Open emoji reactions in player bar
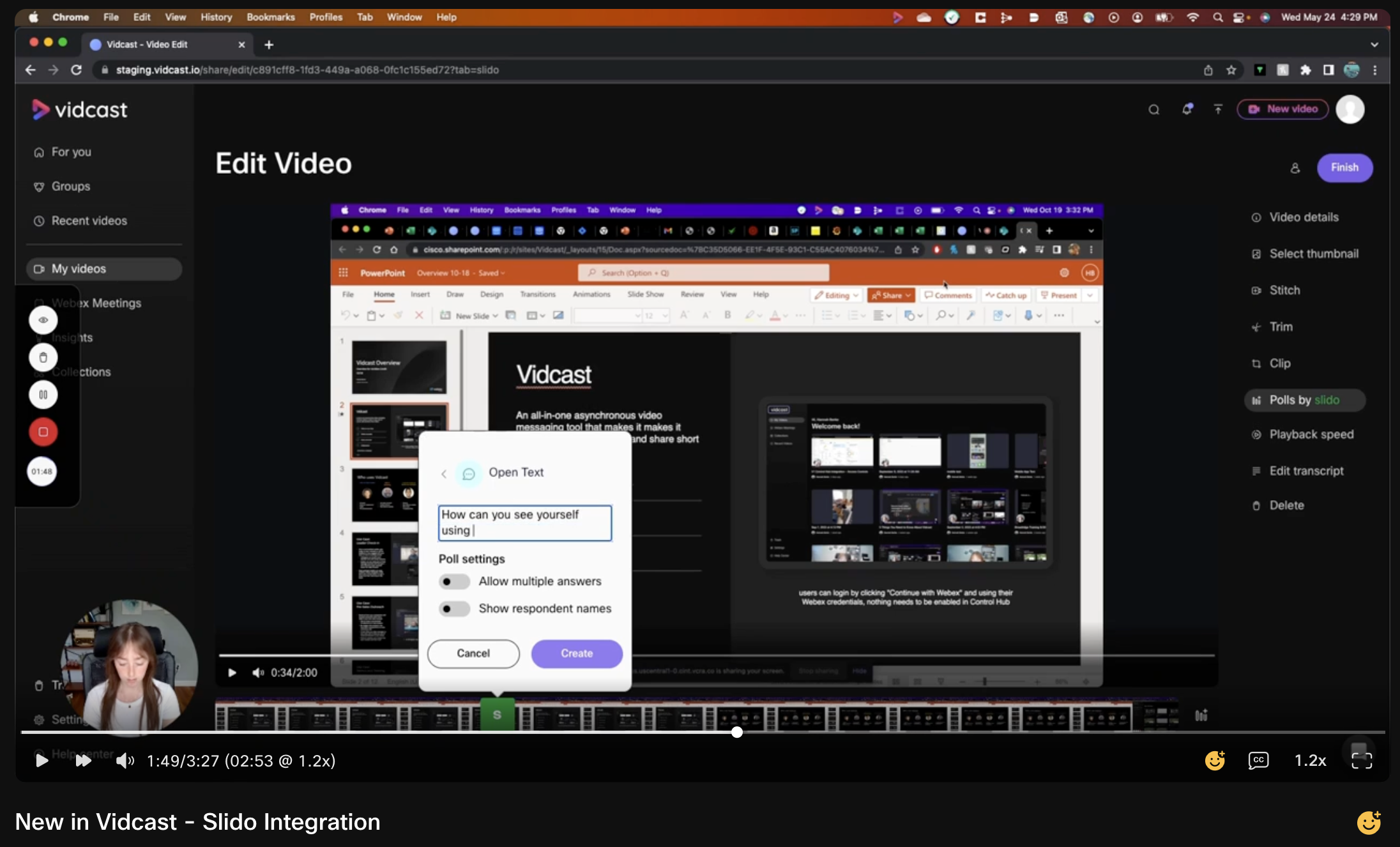The image size is (1400, 847). [1215, 760]
